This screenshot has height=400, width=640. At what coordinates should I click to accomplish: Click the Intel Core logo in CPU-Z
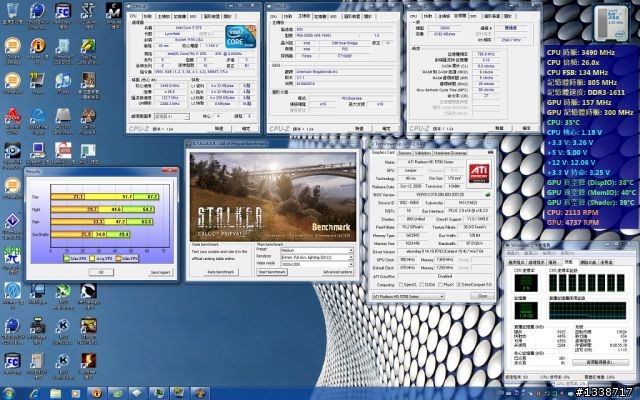click(240, 37)
